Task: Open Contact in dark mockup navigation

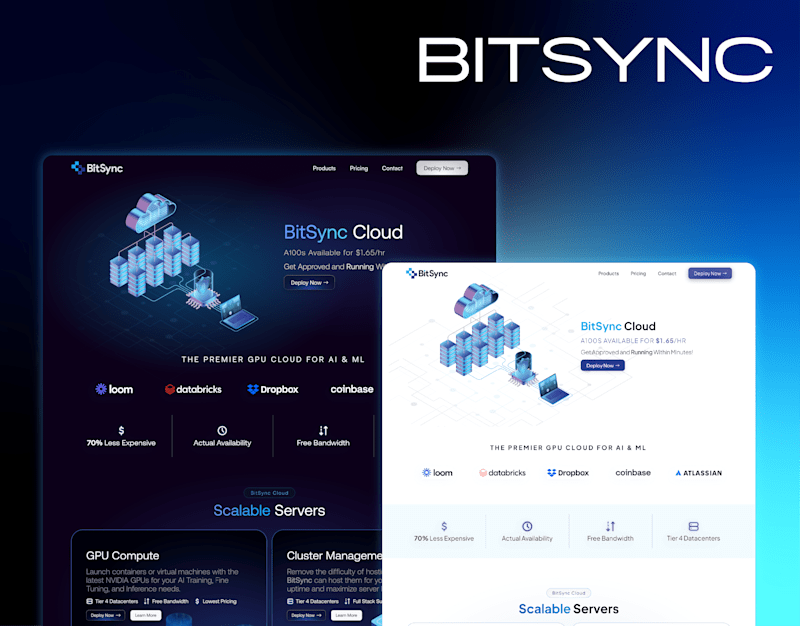Action: pos(392,168)
